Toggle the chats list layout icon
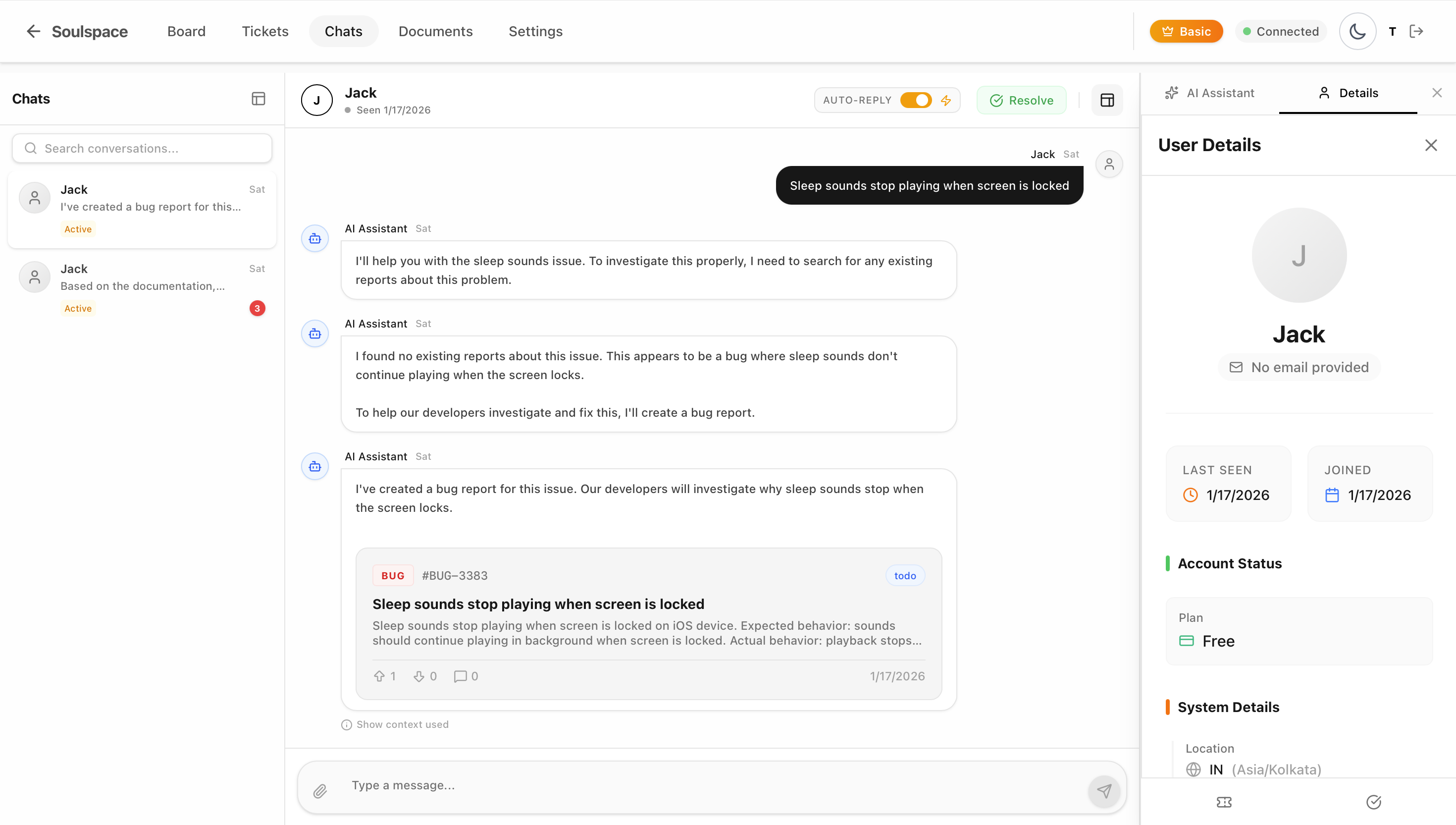The width and height of the screenshot is (1456, 825). click(258, 99)
